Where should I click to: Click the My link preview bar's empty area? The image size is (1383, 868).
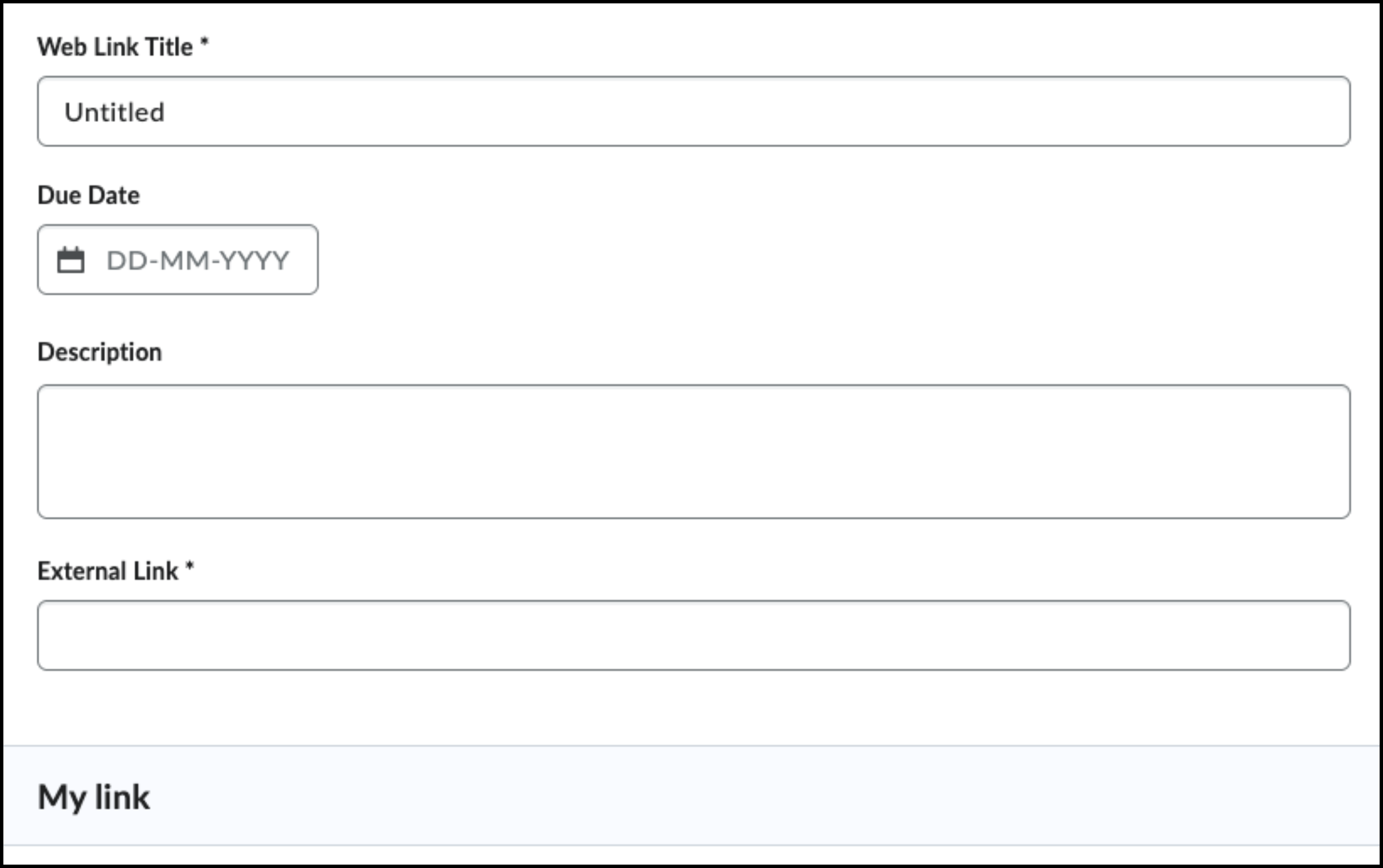[746, 796]
